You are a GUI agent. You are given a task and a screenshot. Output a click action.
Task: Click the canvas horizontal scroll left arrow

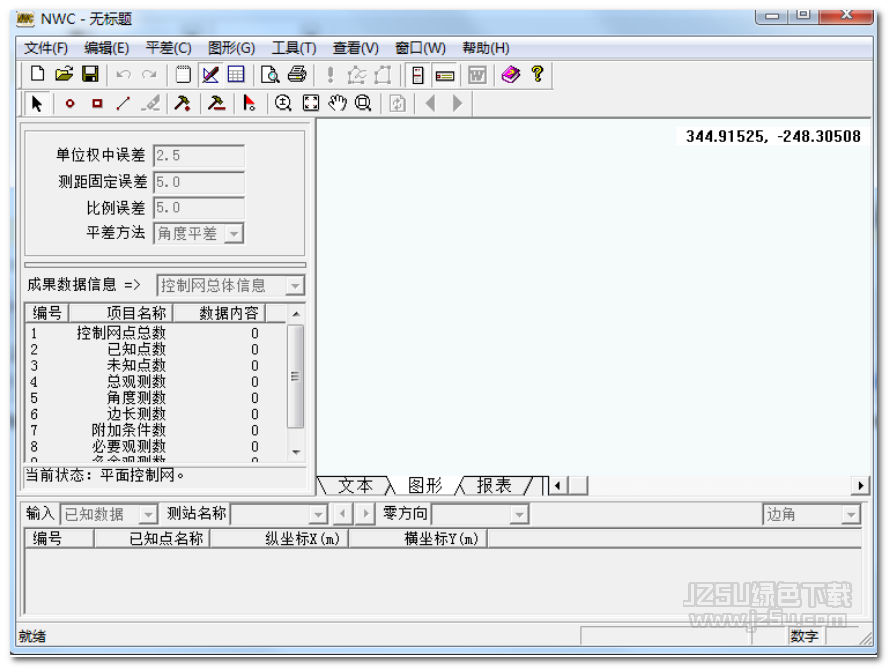pos(558,485)
